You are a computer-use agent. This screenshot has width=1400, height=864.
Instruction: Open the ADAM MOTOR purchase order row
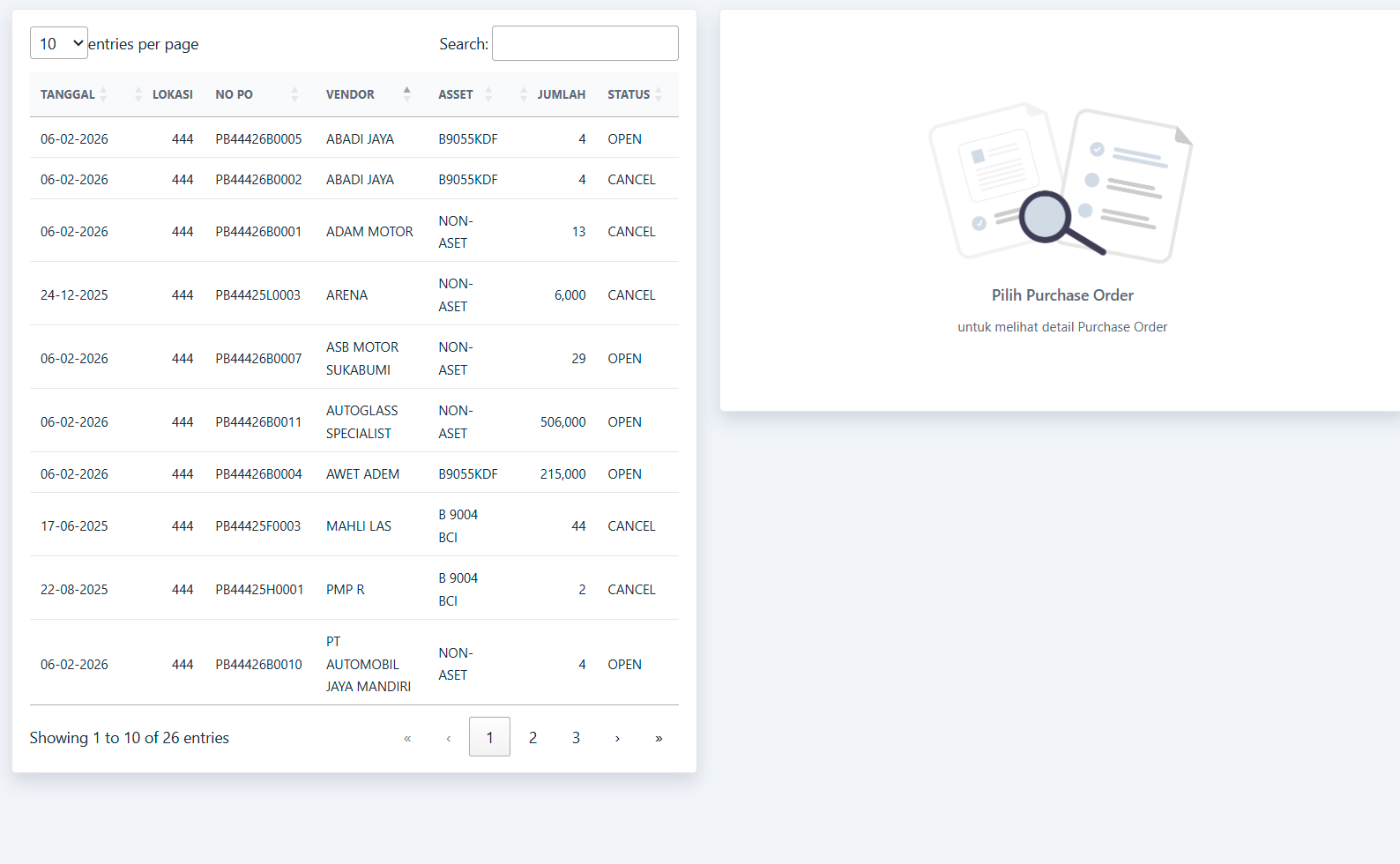[369, 232]
